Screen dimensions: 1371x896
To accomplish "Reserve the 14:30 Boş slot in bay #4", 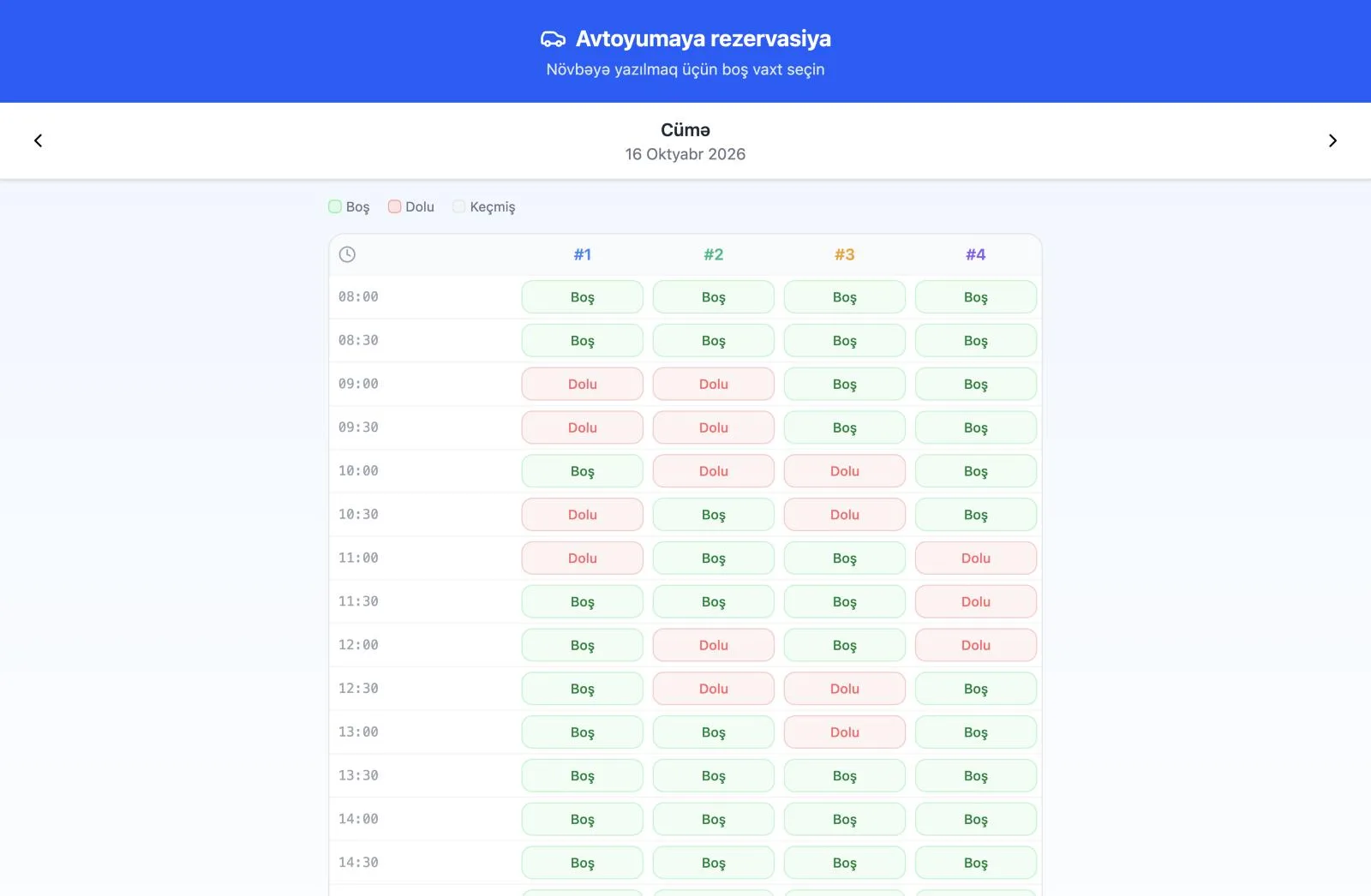I will [976, 863].
